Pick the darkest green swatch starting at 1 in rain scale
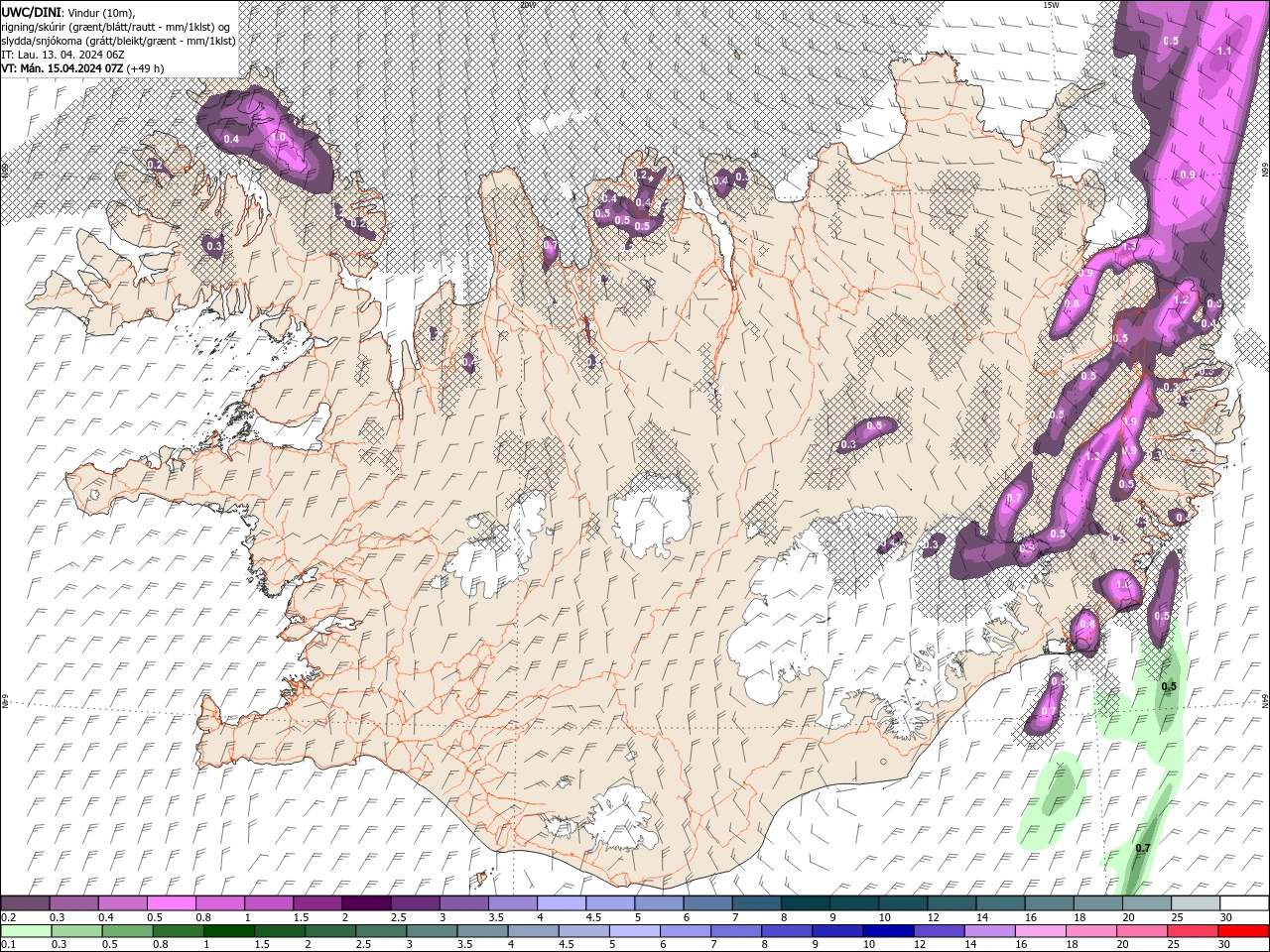1270x952 pixels. [228, 931]
